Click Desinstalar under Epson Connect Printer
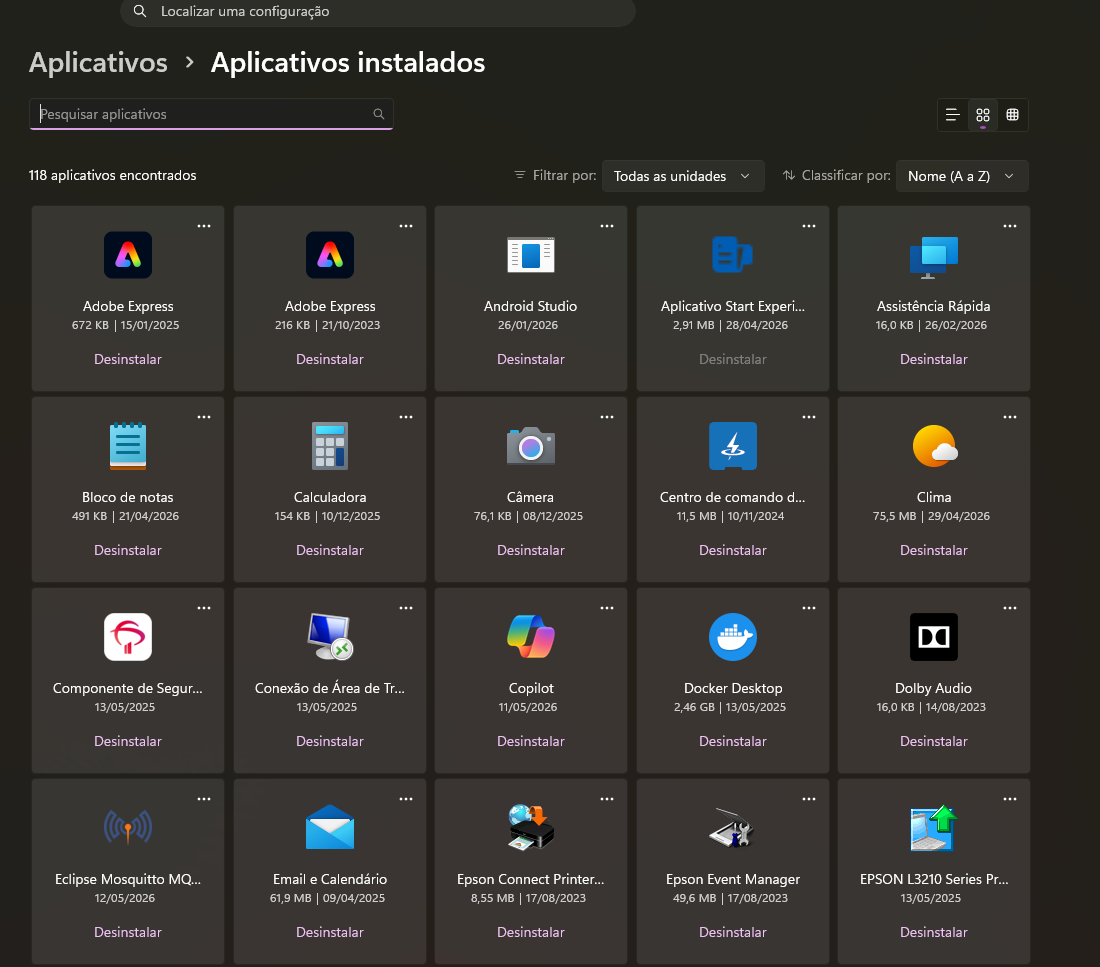 pyautogui.click(x=530, y=932)
